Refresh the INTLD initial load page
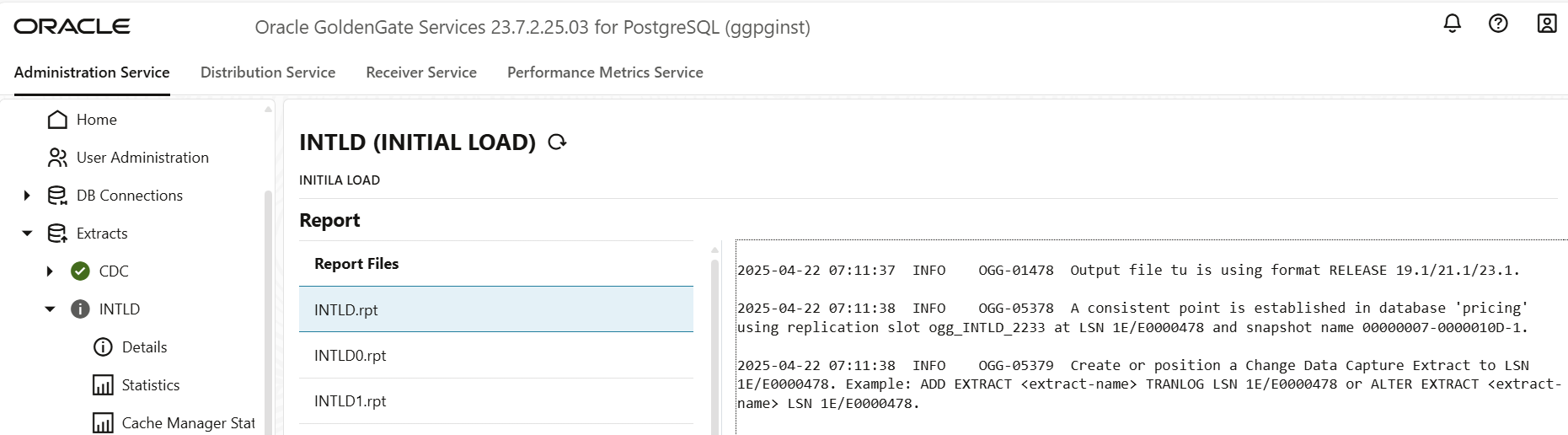 [x=557, y=142]
